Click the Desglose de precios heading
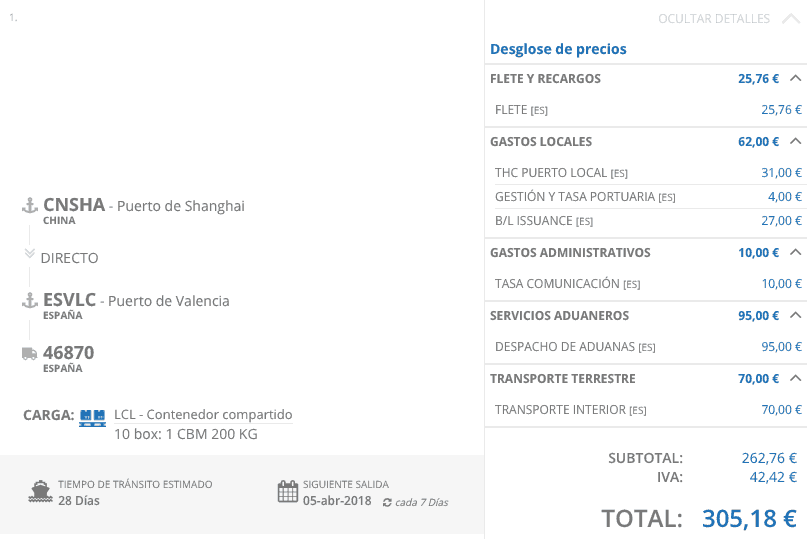 pos(558,48)
